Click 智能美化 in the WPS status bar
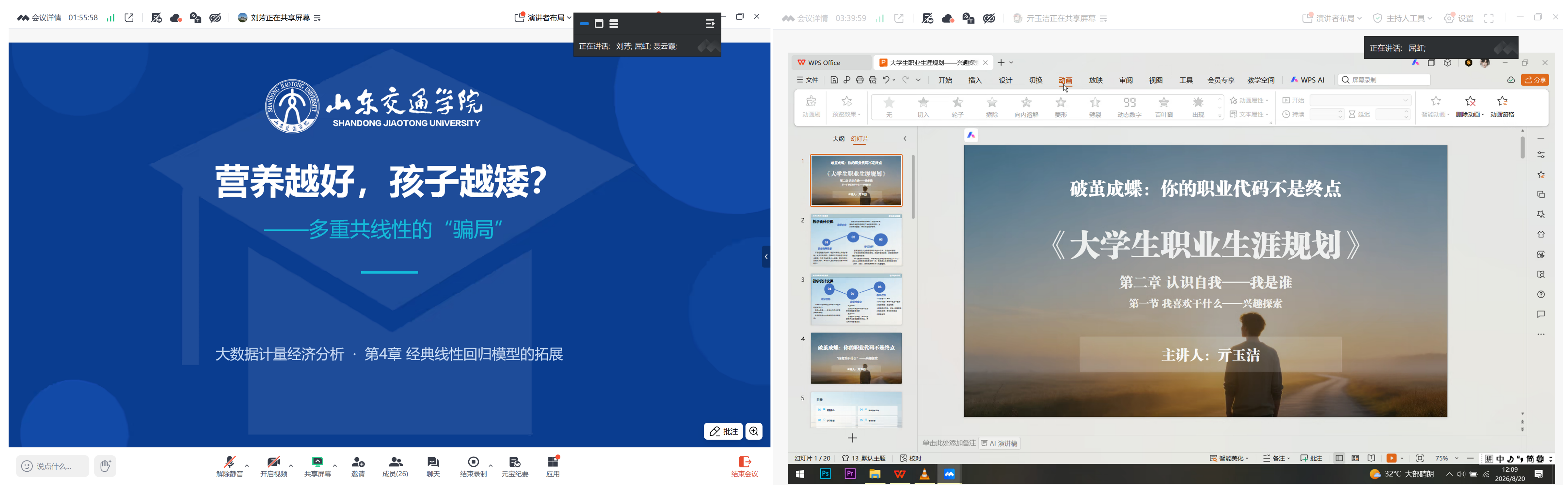Screen dimensions: 1568x490 pos(1229,458)
